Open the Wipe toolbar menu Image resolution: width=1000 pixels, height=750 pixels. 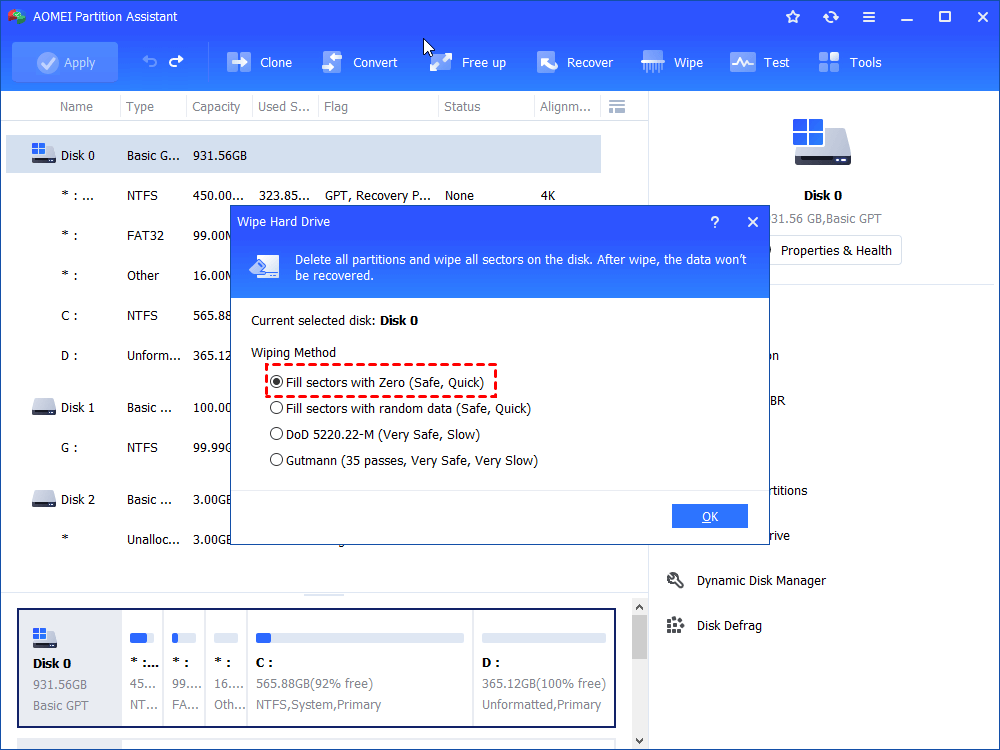coord(672,62)
